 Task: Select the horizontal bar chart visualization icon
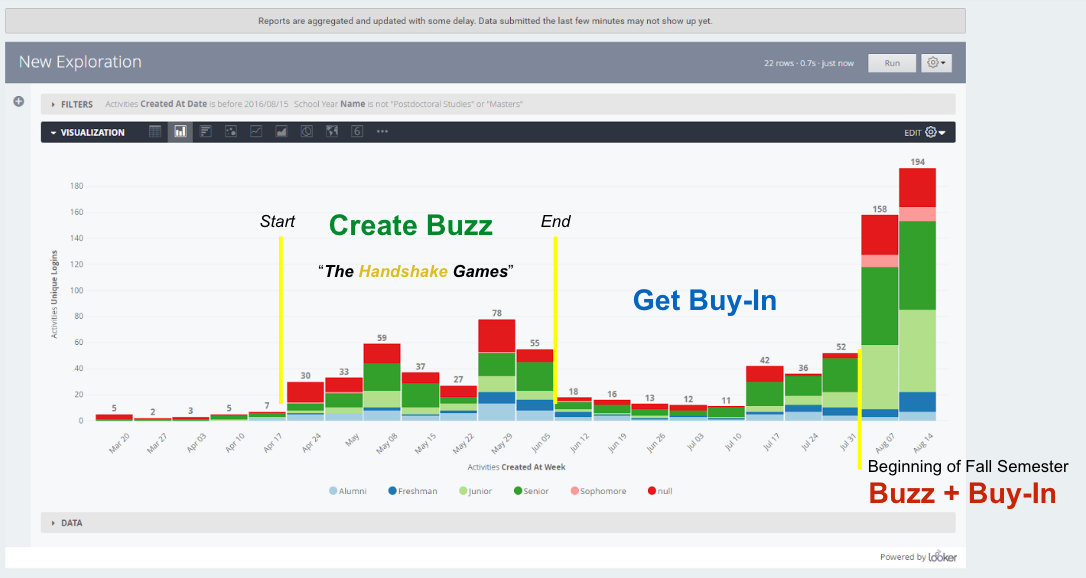pos(206,132)
